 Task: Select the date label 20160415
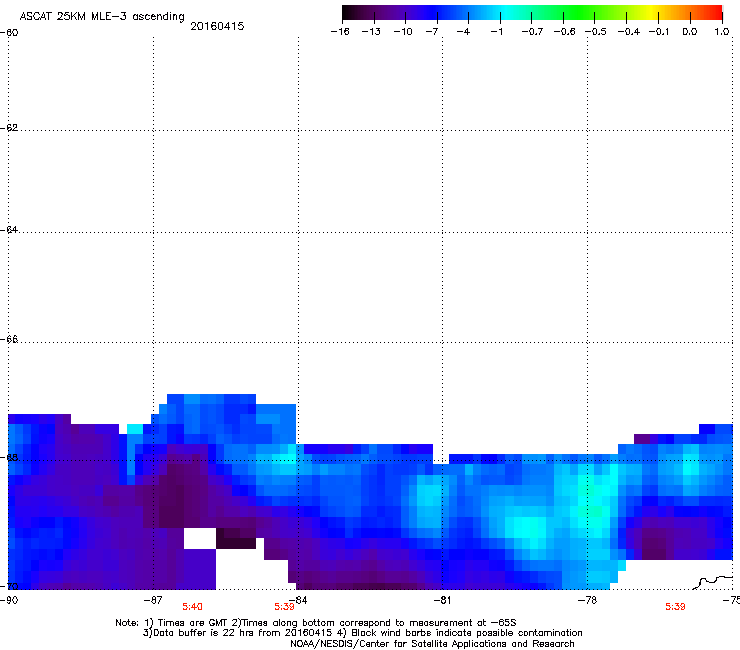click(217, 26)
